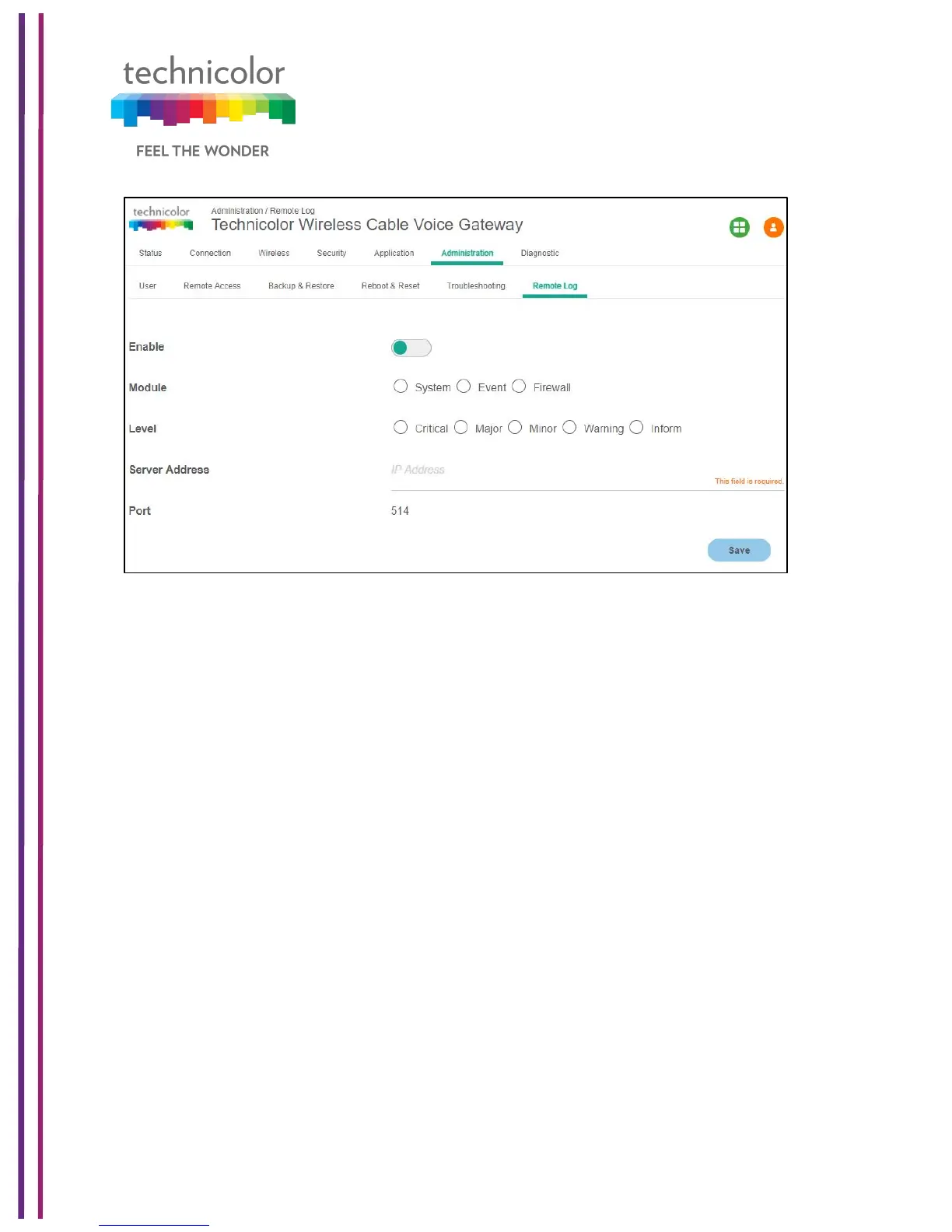Screen dimensions: 952x1232
Task: Click the Technicolor Wireless Cable Voice Gateway title
Action: [367, 225]
